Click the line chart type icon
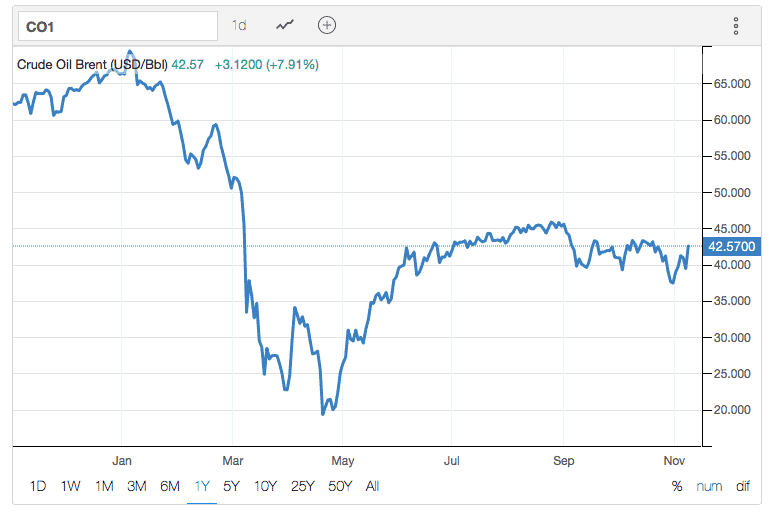769x513 pixels. [286, 25]
